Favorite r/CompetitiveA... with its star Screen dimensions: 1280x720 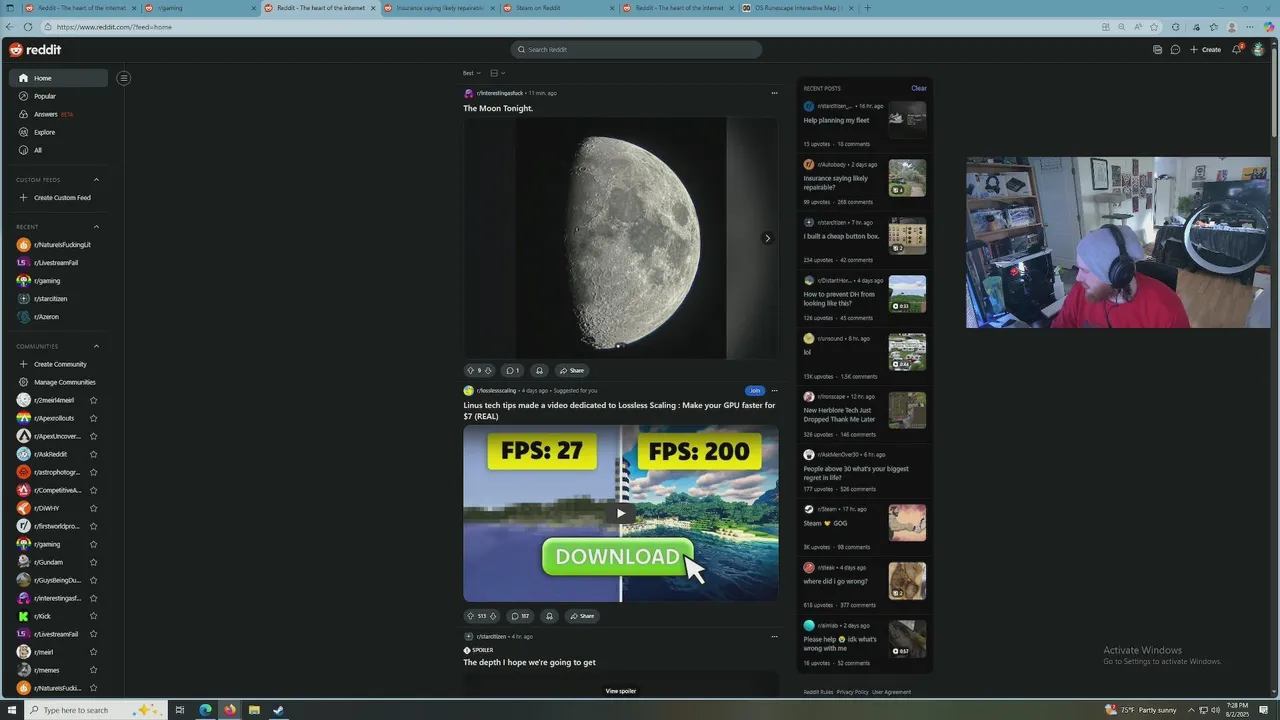point(93,490)
